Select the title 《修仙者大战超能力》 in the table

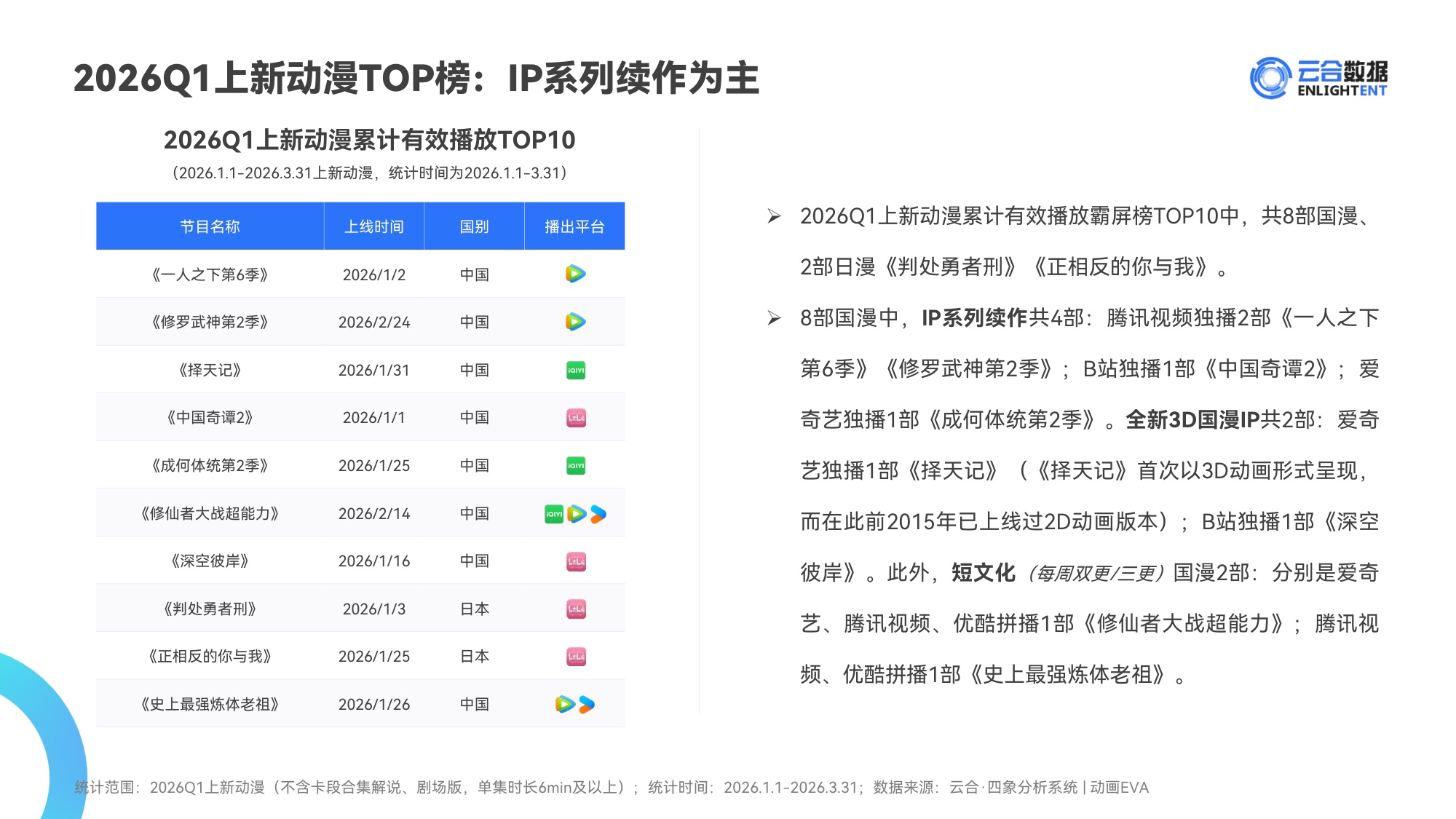click(x=210, y=513)
